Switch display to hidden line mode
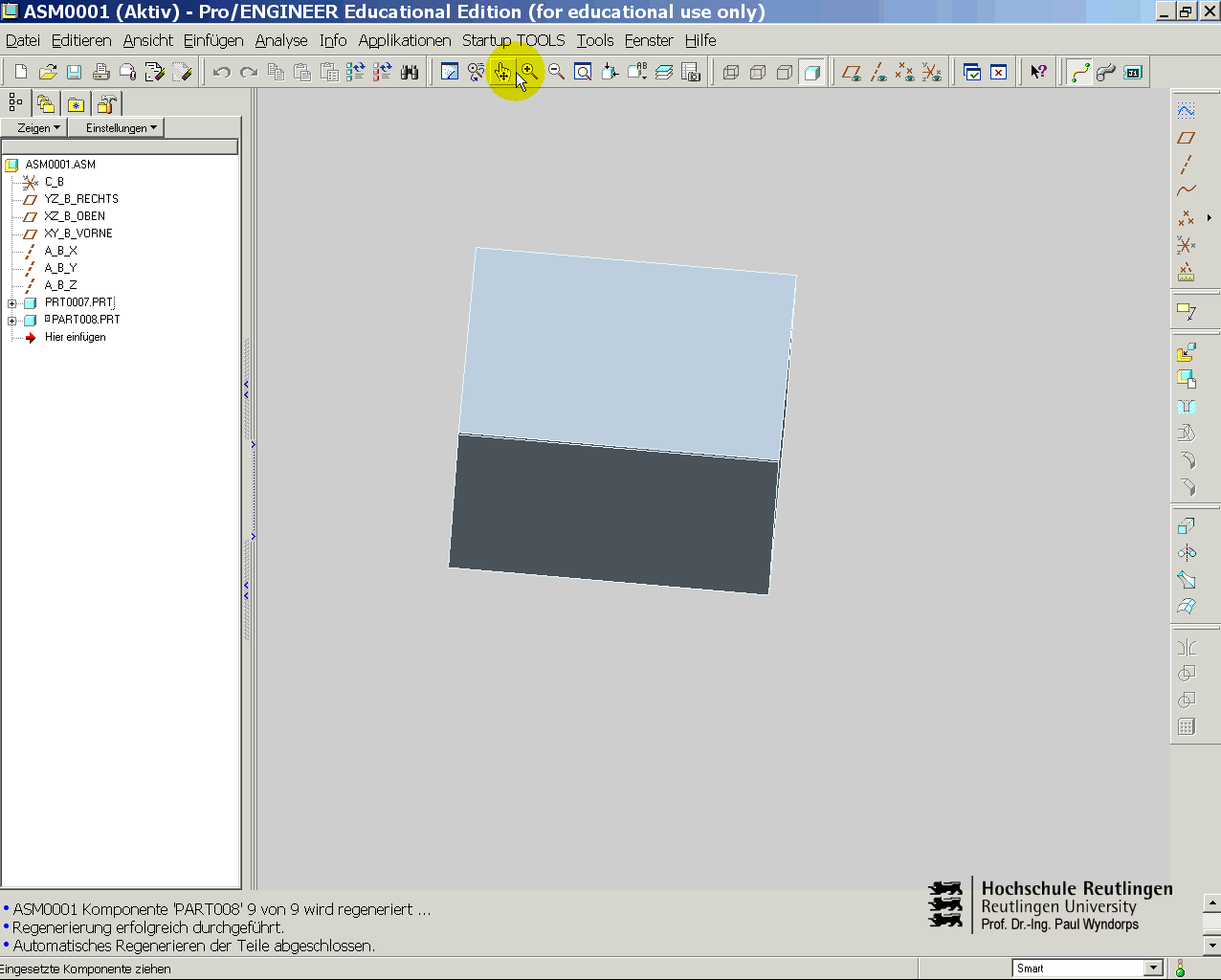The width and height of the screenshot is (1221, 980). pyautogui.click(x=758, y=72)
